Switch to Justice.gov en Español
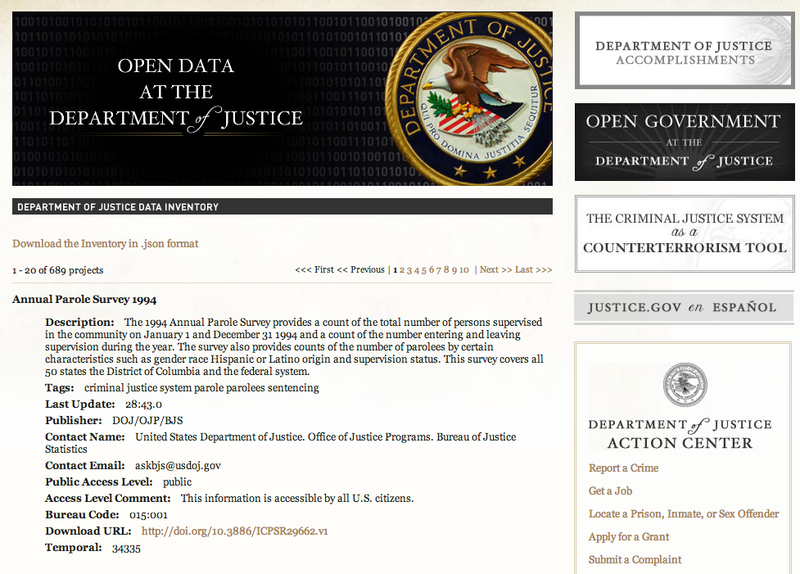 coord(684,307)
